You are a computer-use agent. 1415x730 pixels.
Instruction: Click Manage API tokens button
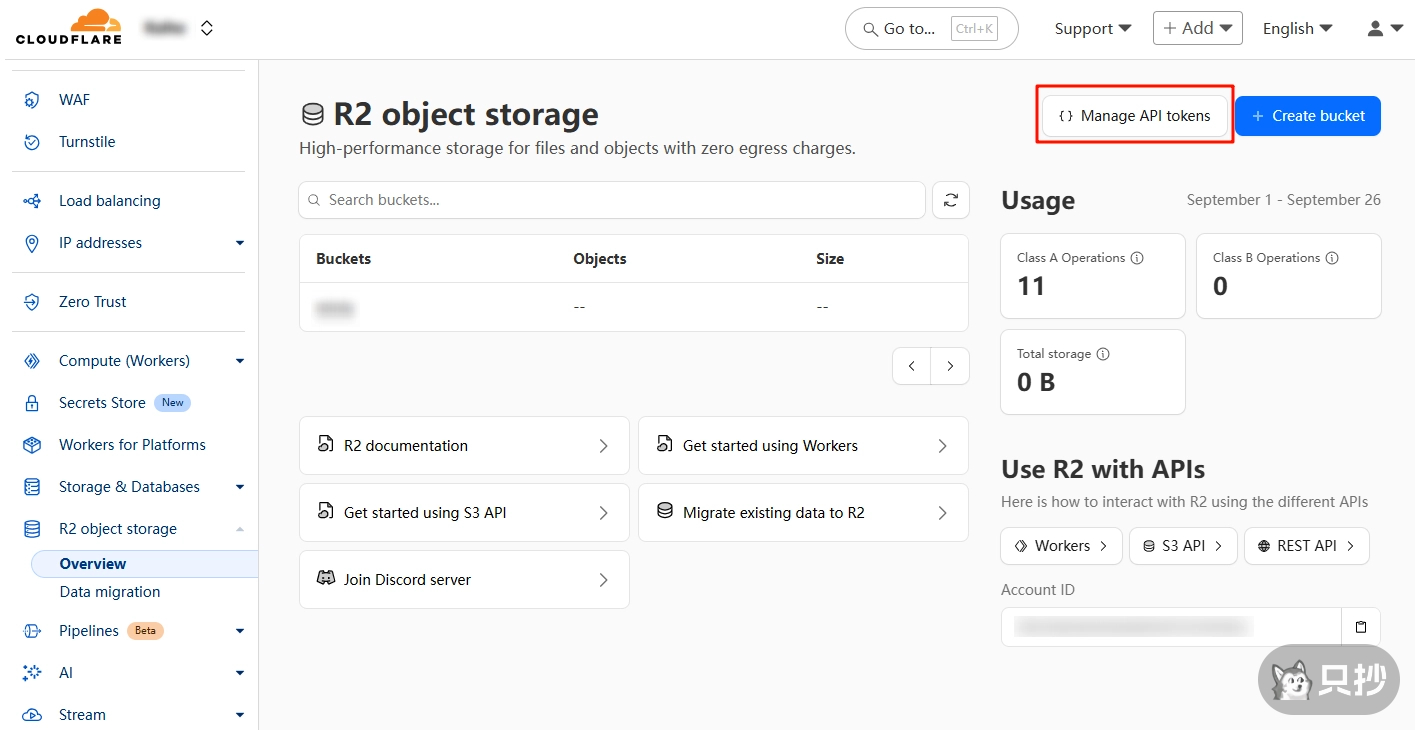tap(1134, 116)
